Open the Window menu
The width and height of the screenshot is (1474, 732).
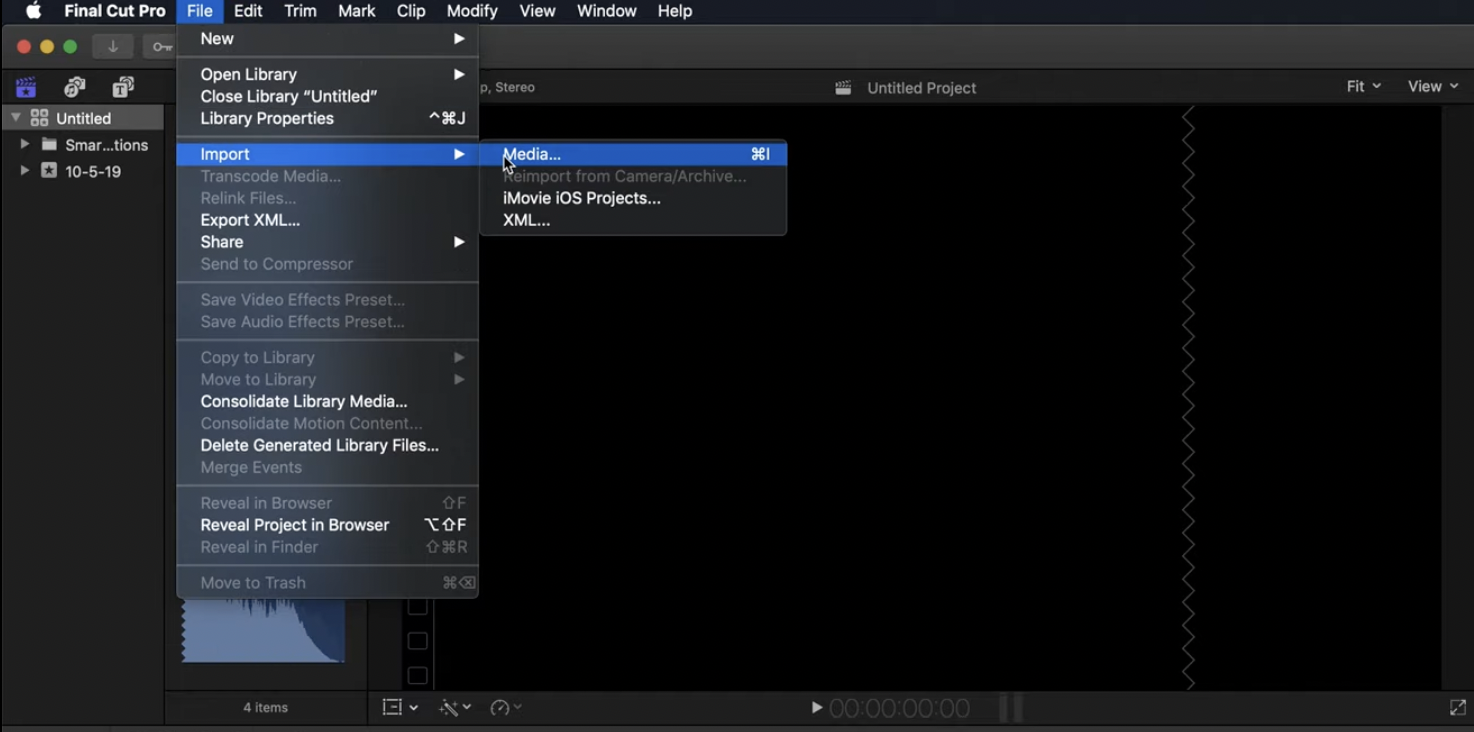(607, 11)
